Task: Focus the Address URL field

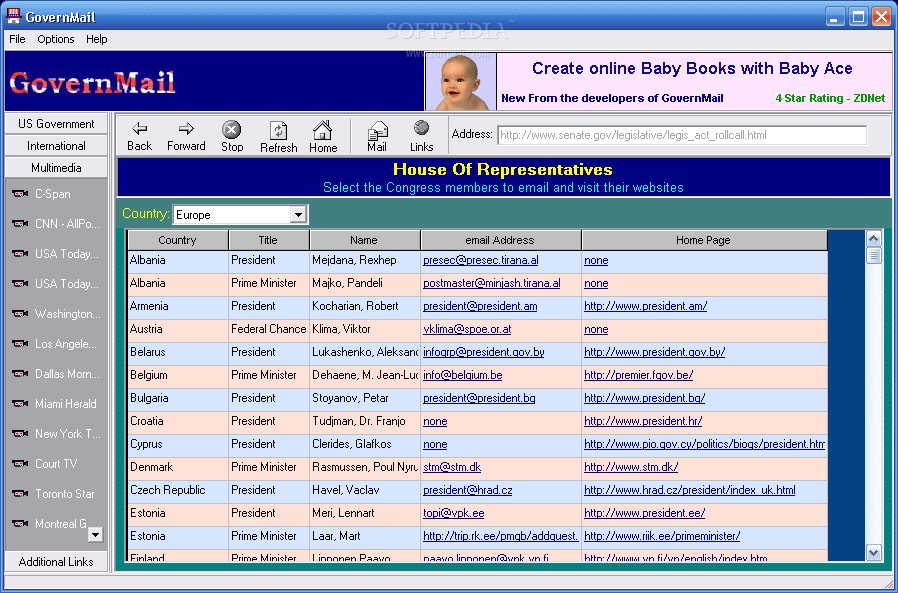Action: (x=682, y=135)
